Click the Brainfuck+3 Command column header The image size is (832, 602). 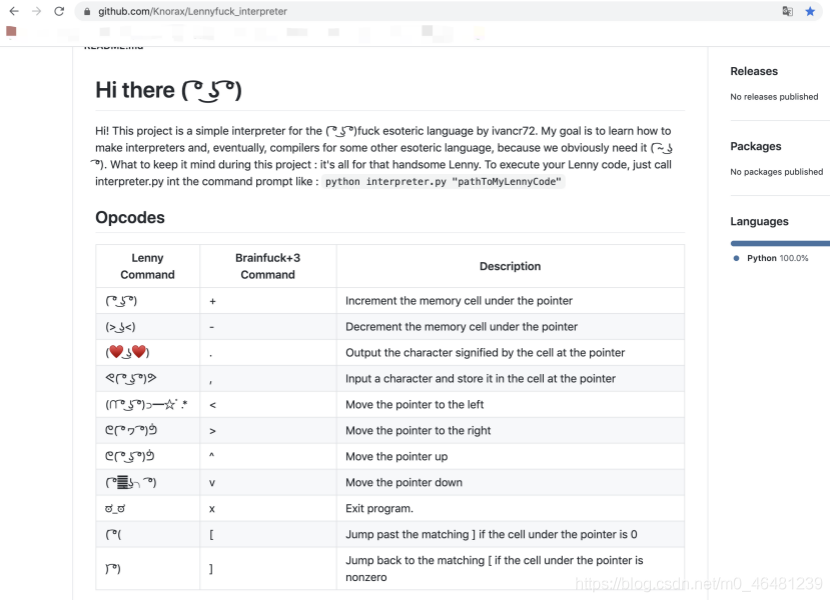[267, 266]
